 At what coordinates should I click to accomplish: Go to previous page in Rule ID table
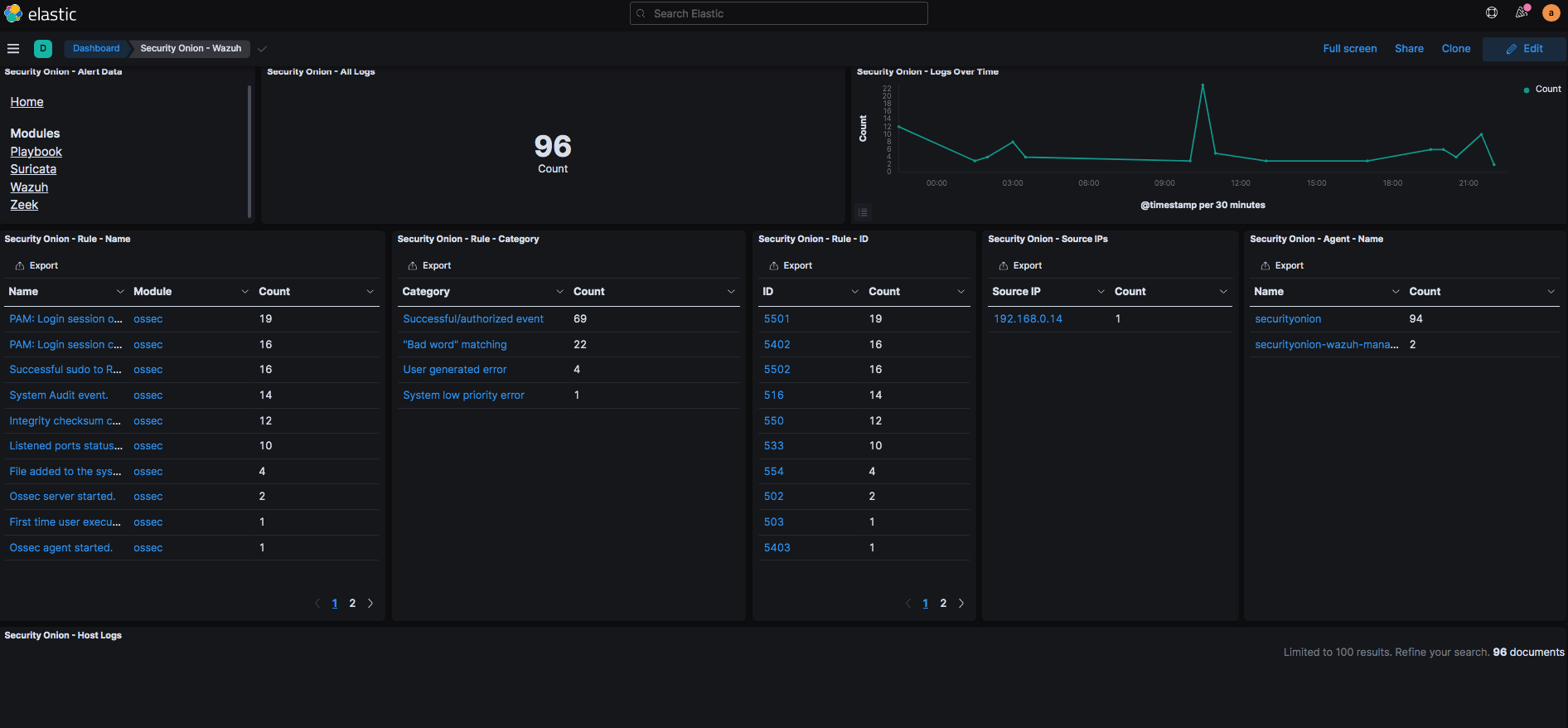[908, 603]
